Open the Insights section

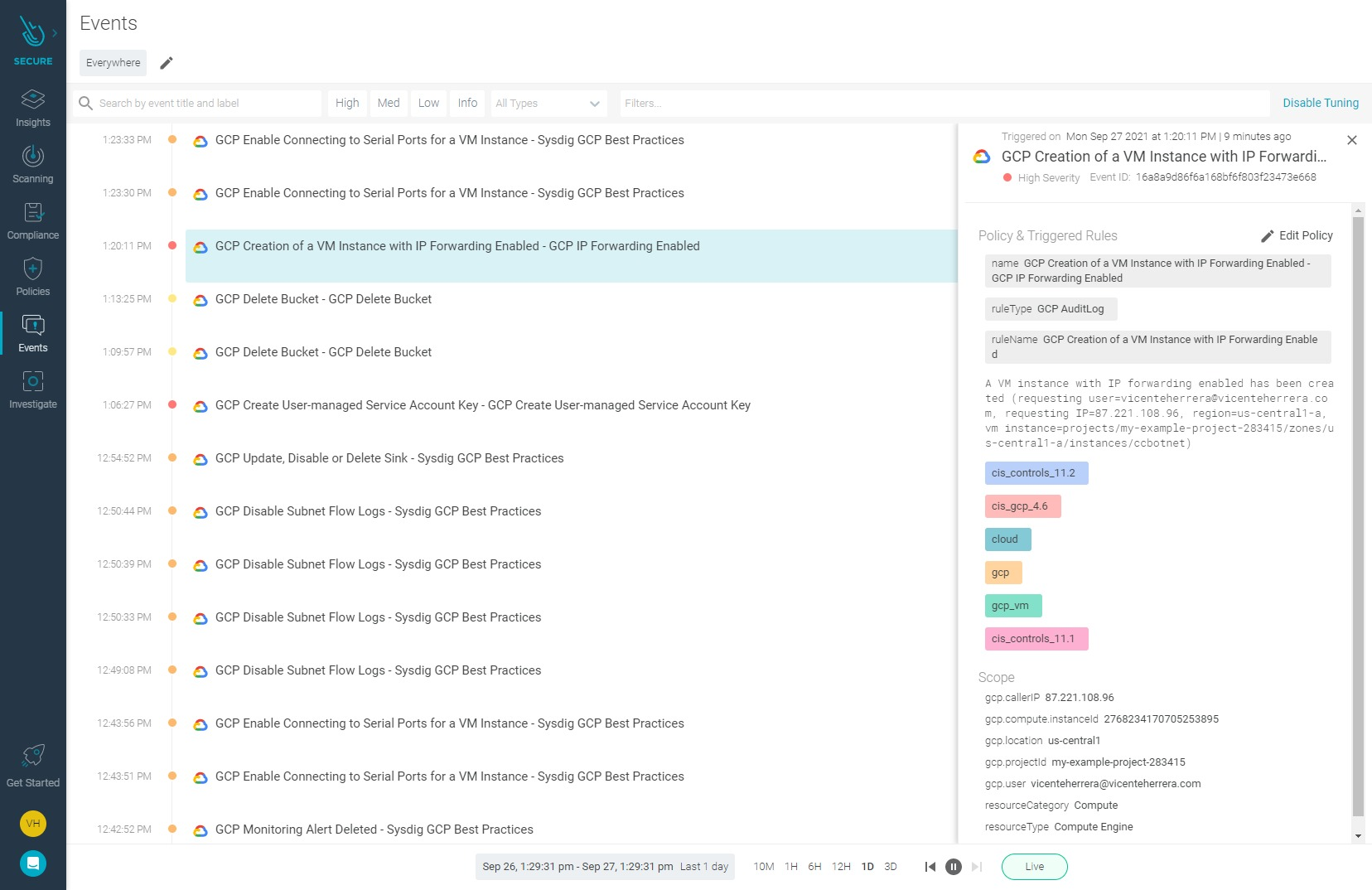[33, 109]
